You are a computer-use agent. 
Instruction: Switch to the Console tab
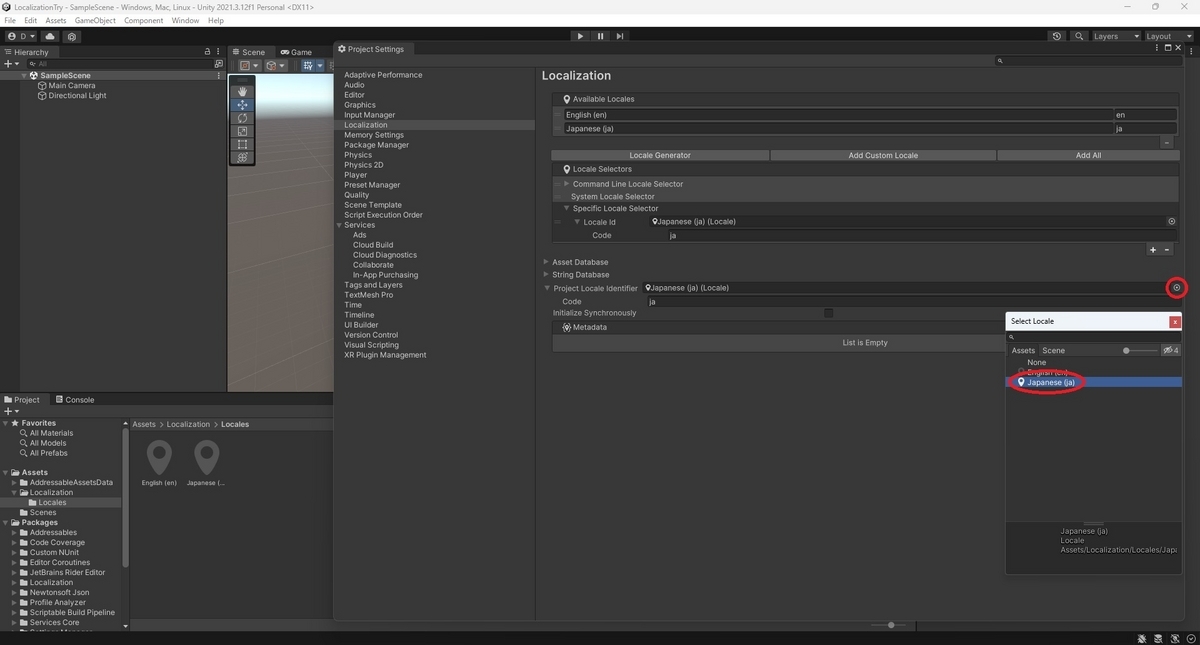pyautogui.click(x=74, y=400)
